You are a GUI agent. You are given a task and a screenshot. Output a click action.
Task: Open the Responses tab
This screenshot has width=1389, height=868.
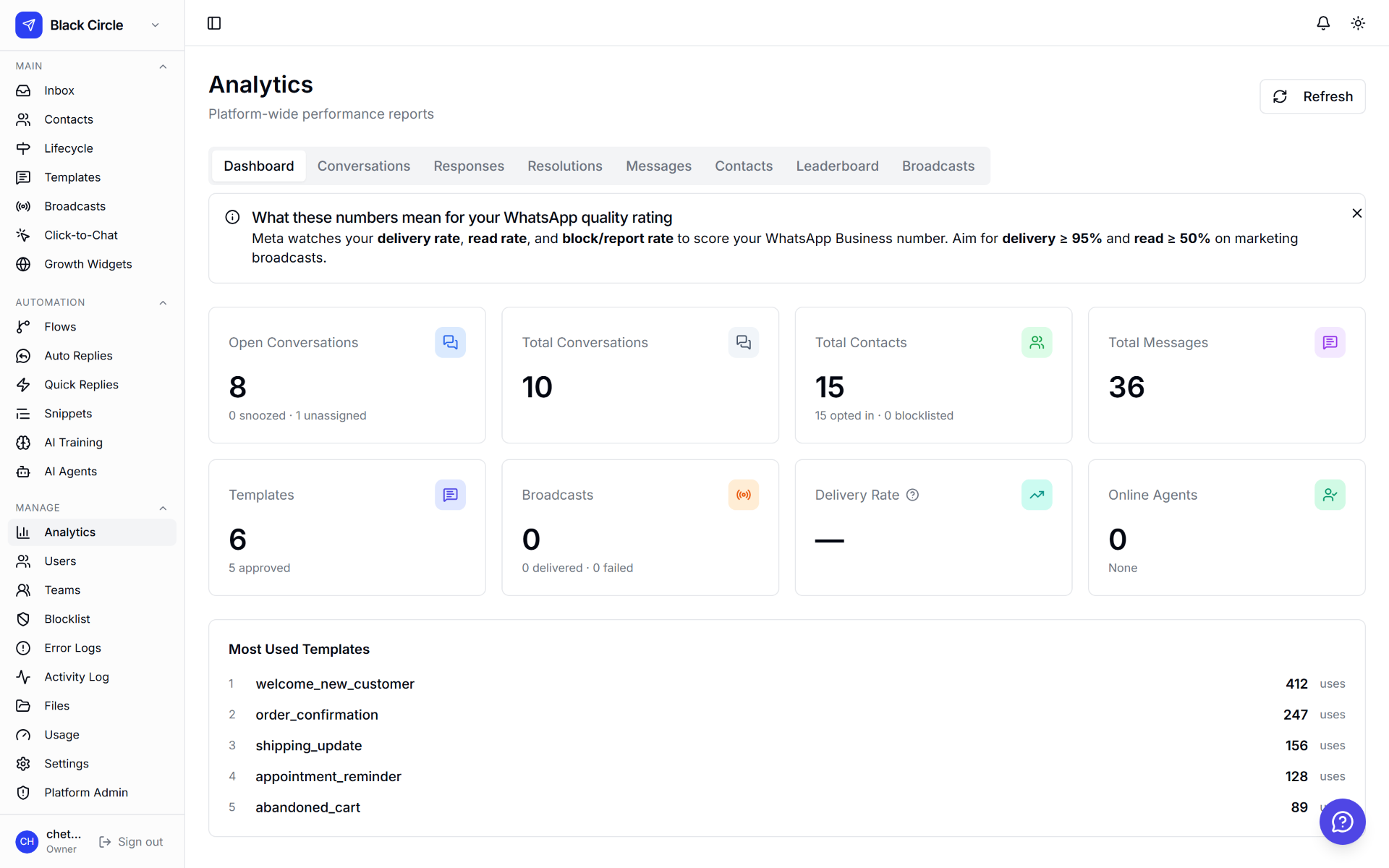469,166
